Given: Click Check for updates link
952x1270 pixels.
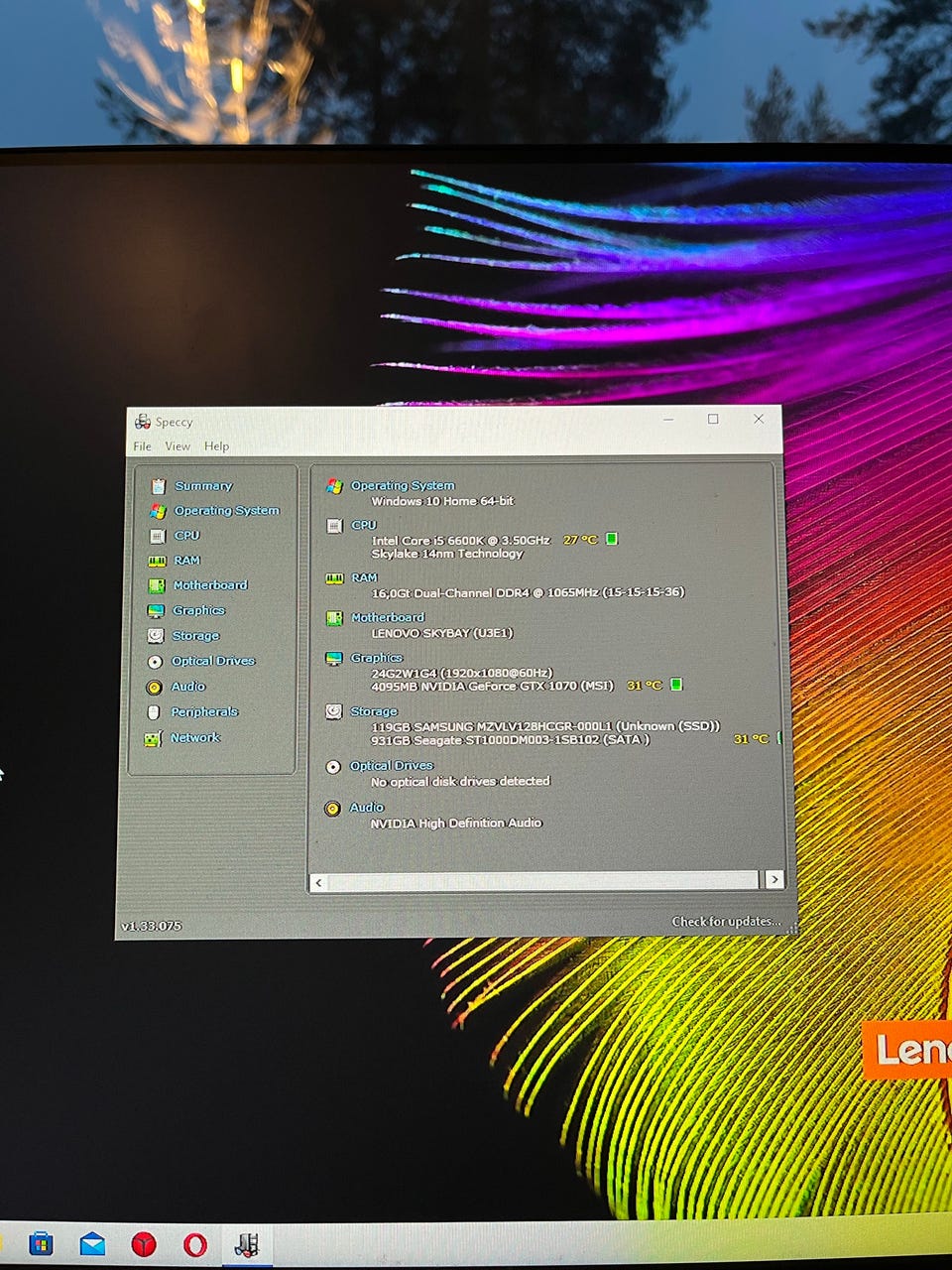Looking at the screenshot, I should (x=726, y=922).
